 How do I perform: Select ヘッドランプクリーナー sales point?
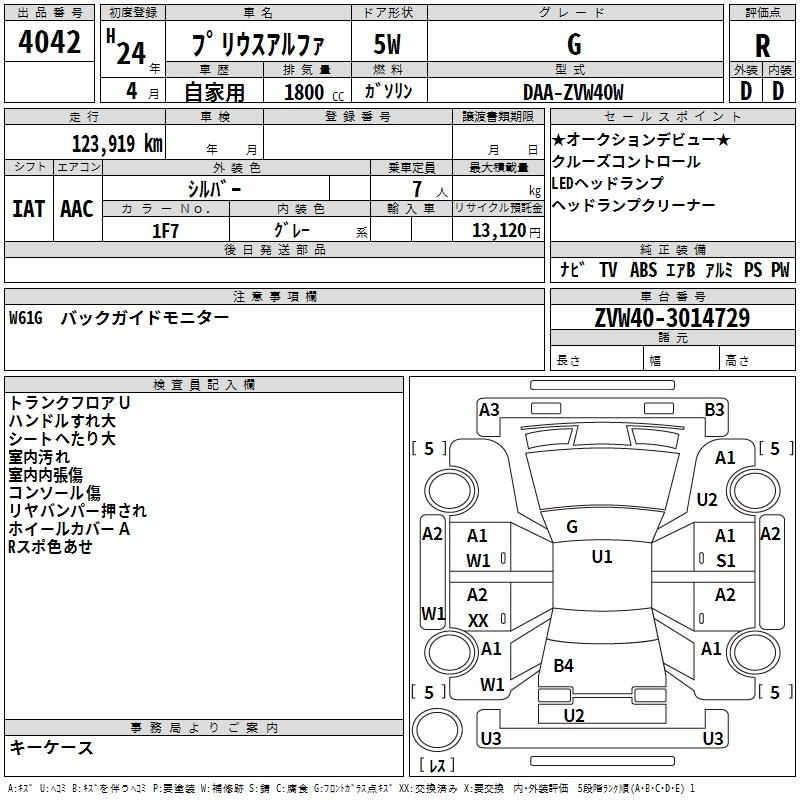pyautogui.click(x=633, y=205)
